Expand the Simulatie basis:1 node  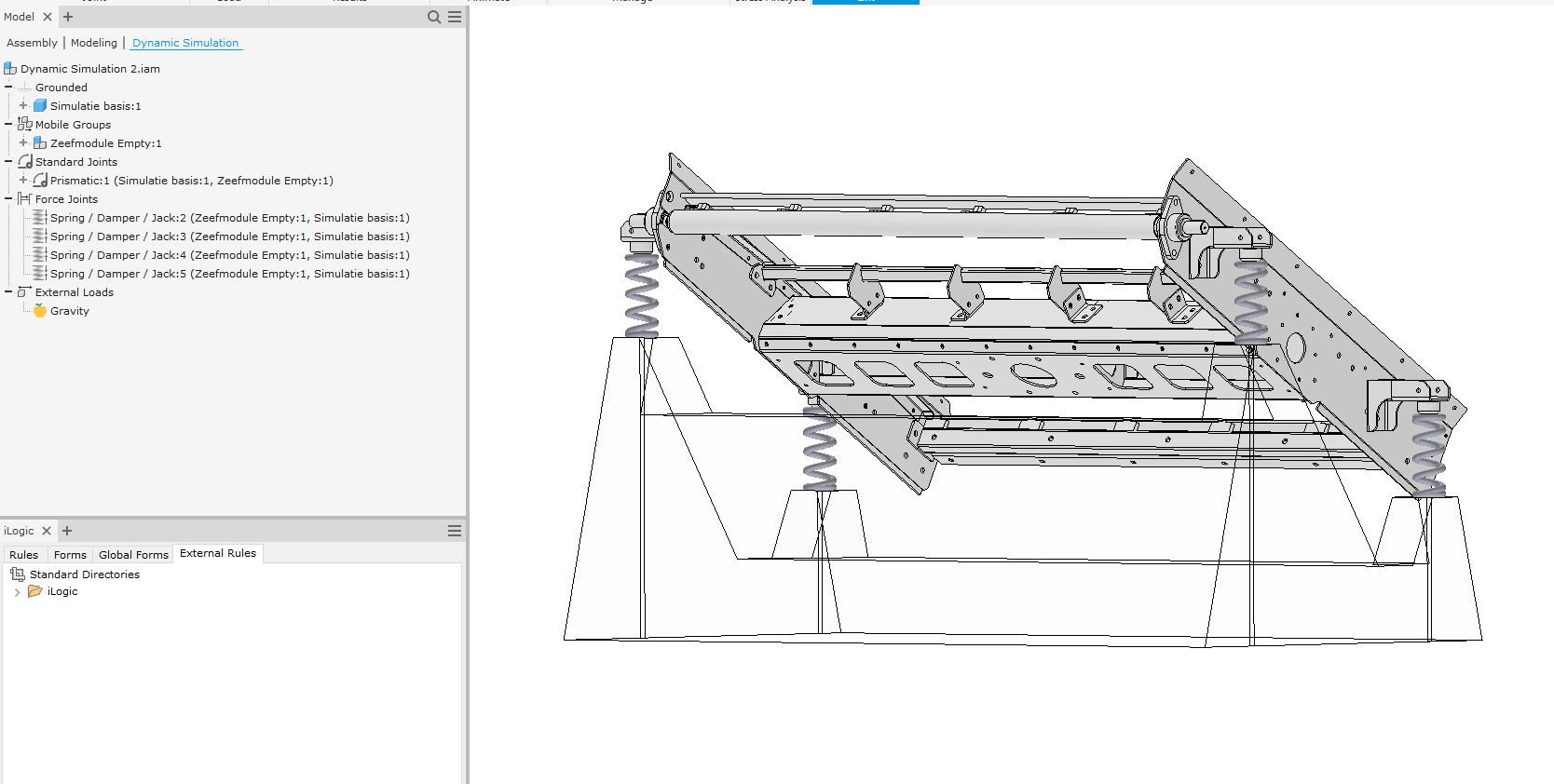coord(23,105)
